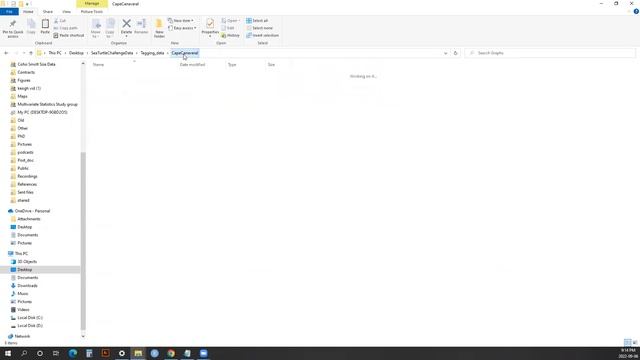This screenshot has width=640, height=360.
Task: Click the CapeCanaveral address path segment
Action: pyautogui.click(x=185, y=53)
